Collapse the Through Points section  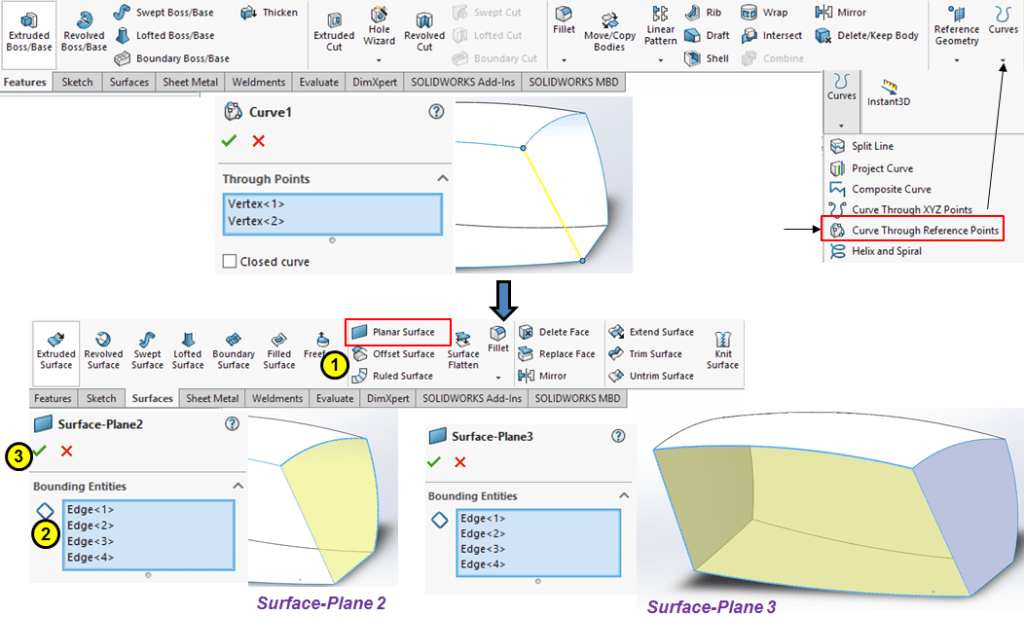443,179
